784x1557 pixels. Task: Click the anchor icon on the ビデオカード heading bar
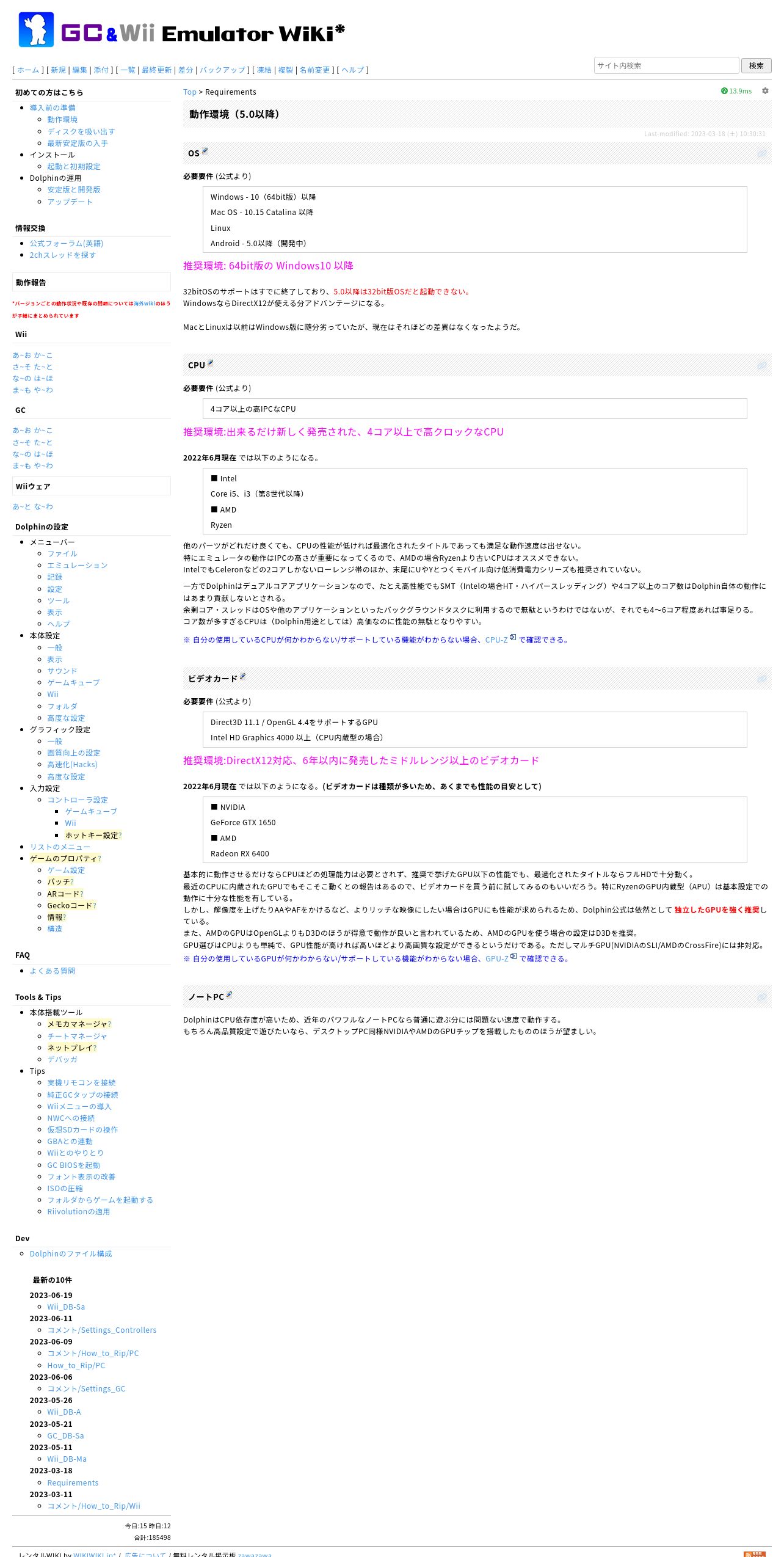[x=762, y=679]
